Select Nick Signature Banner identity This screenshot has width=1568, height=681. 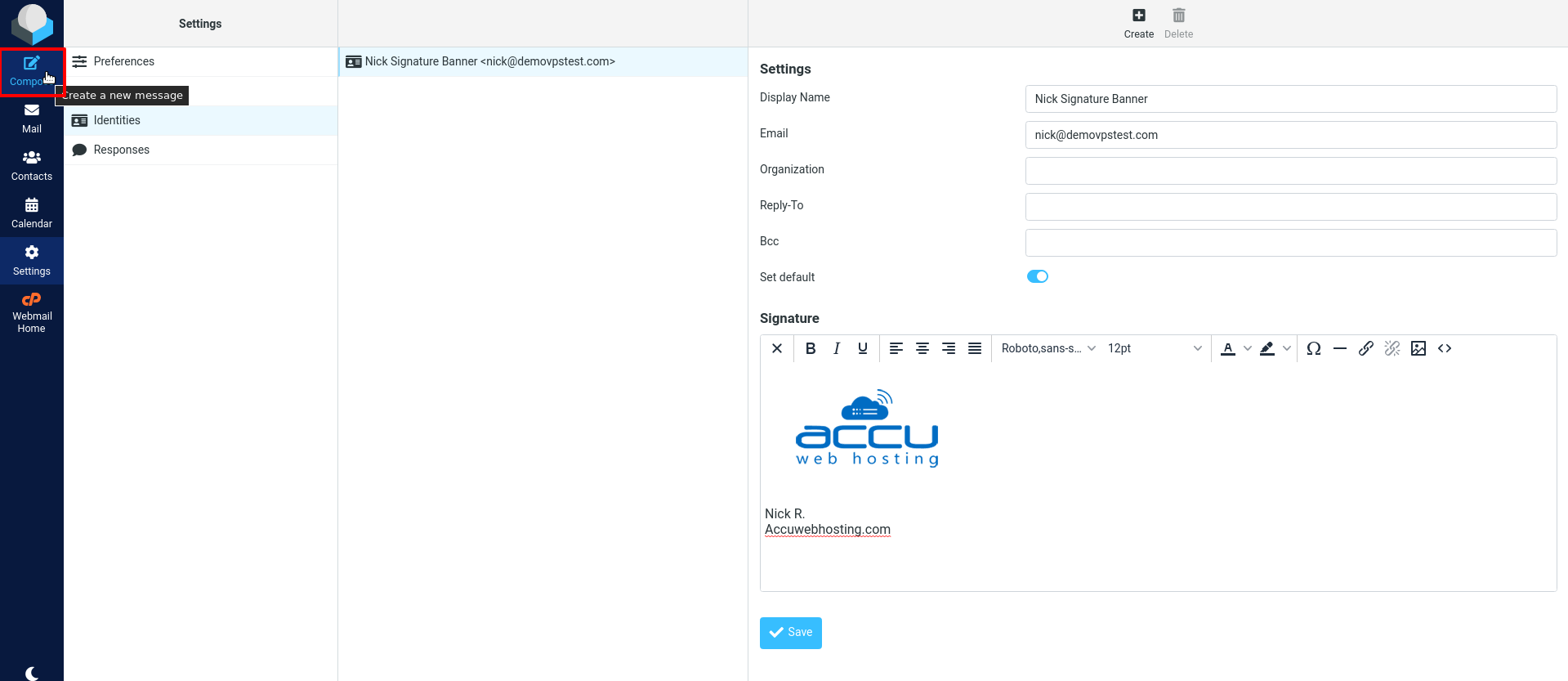point(543,61)
